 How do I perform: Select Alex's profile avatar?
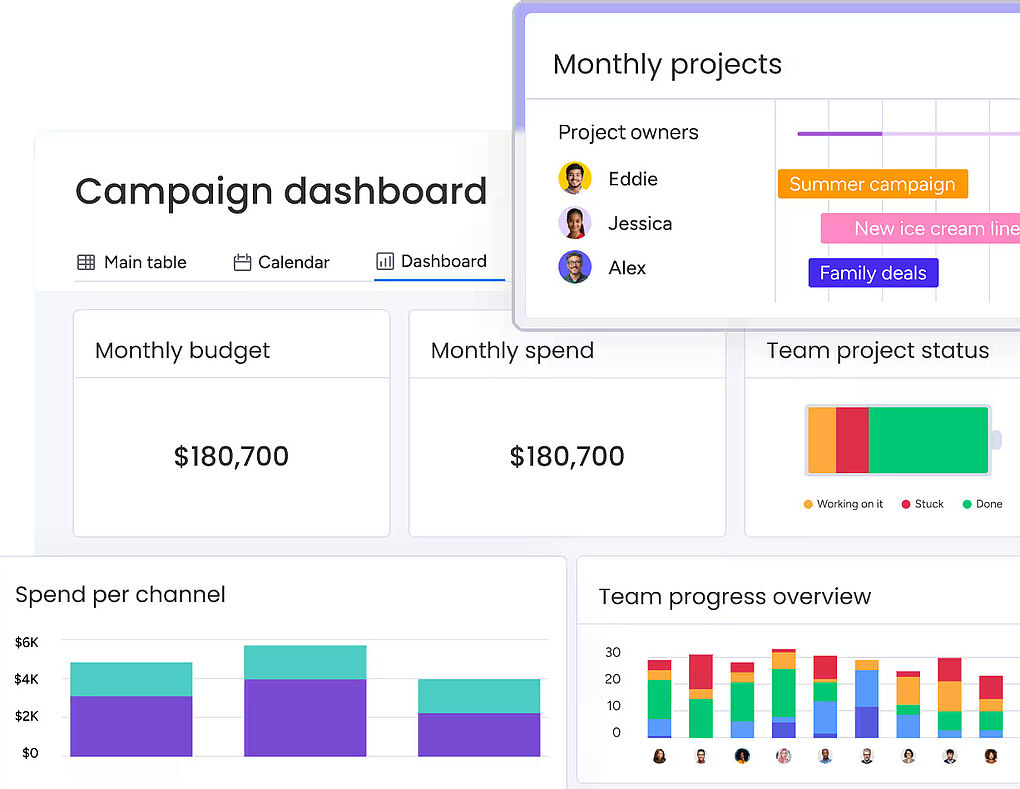(574, 267)
